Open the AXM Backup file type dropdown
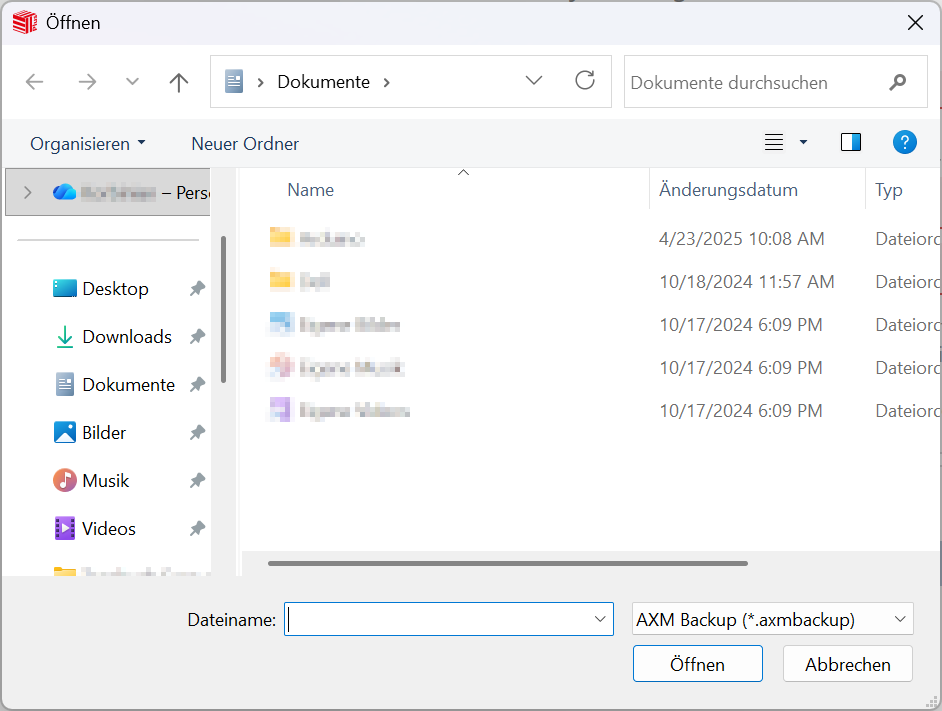The image size is (942, 711). click(773, 619)
